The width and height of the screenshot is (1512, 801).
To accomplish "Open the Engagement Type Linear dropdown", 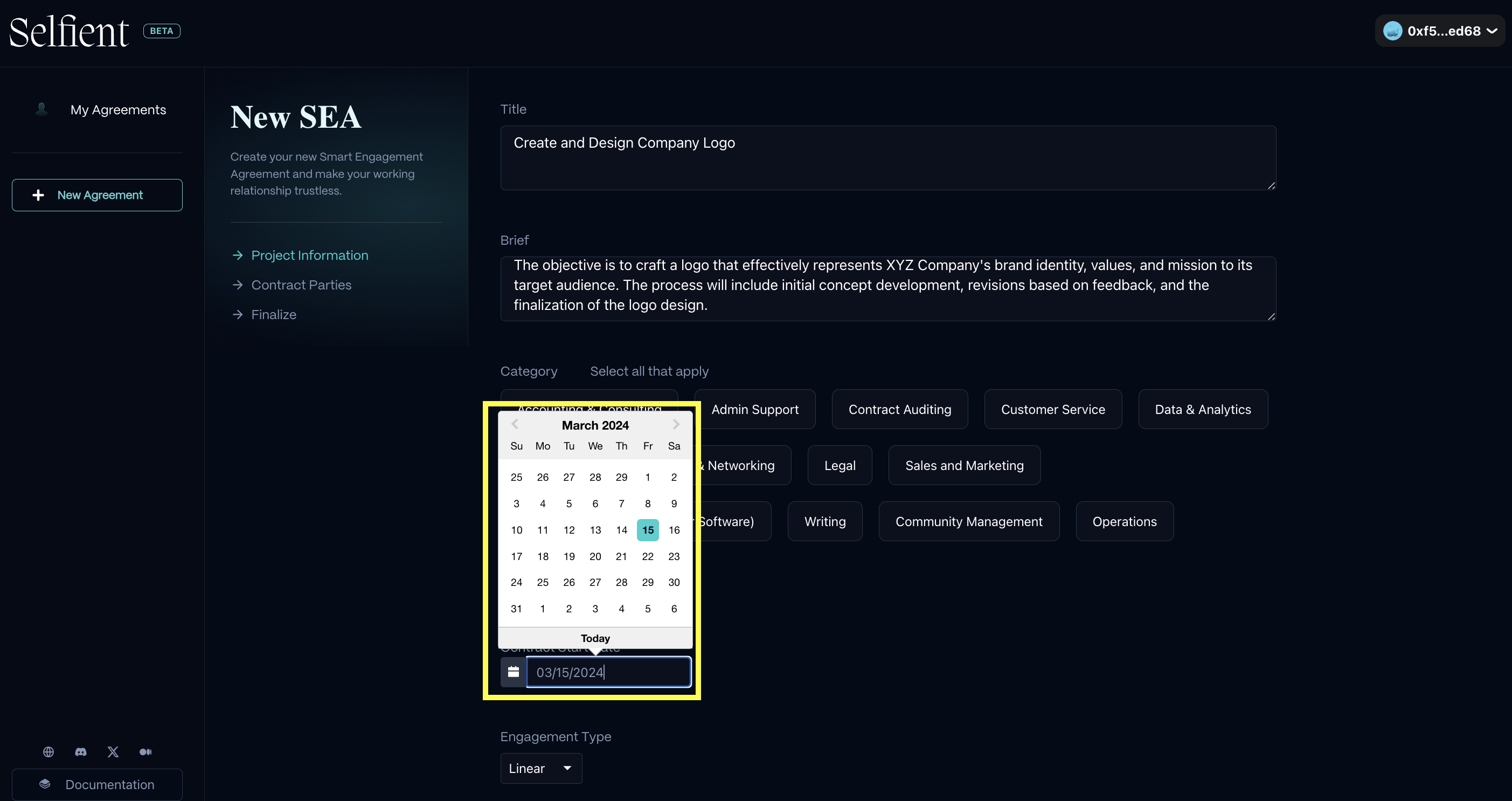I will [540, 768].
